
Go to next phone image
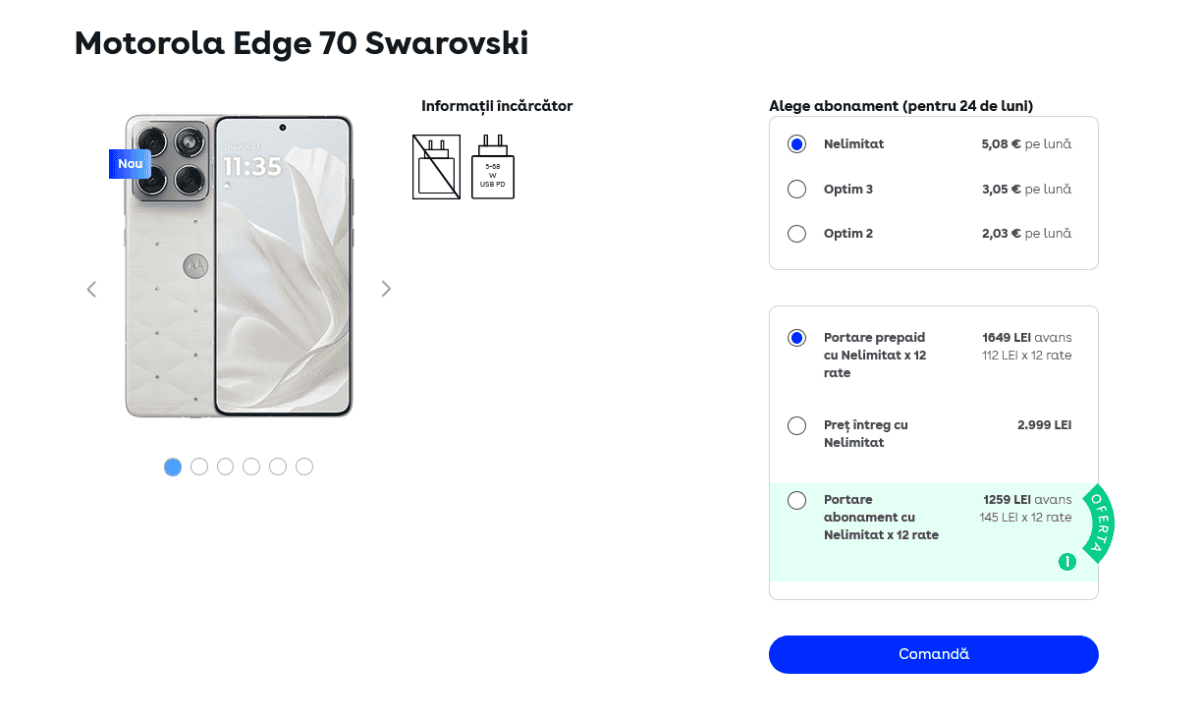tap(386, 289)
